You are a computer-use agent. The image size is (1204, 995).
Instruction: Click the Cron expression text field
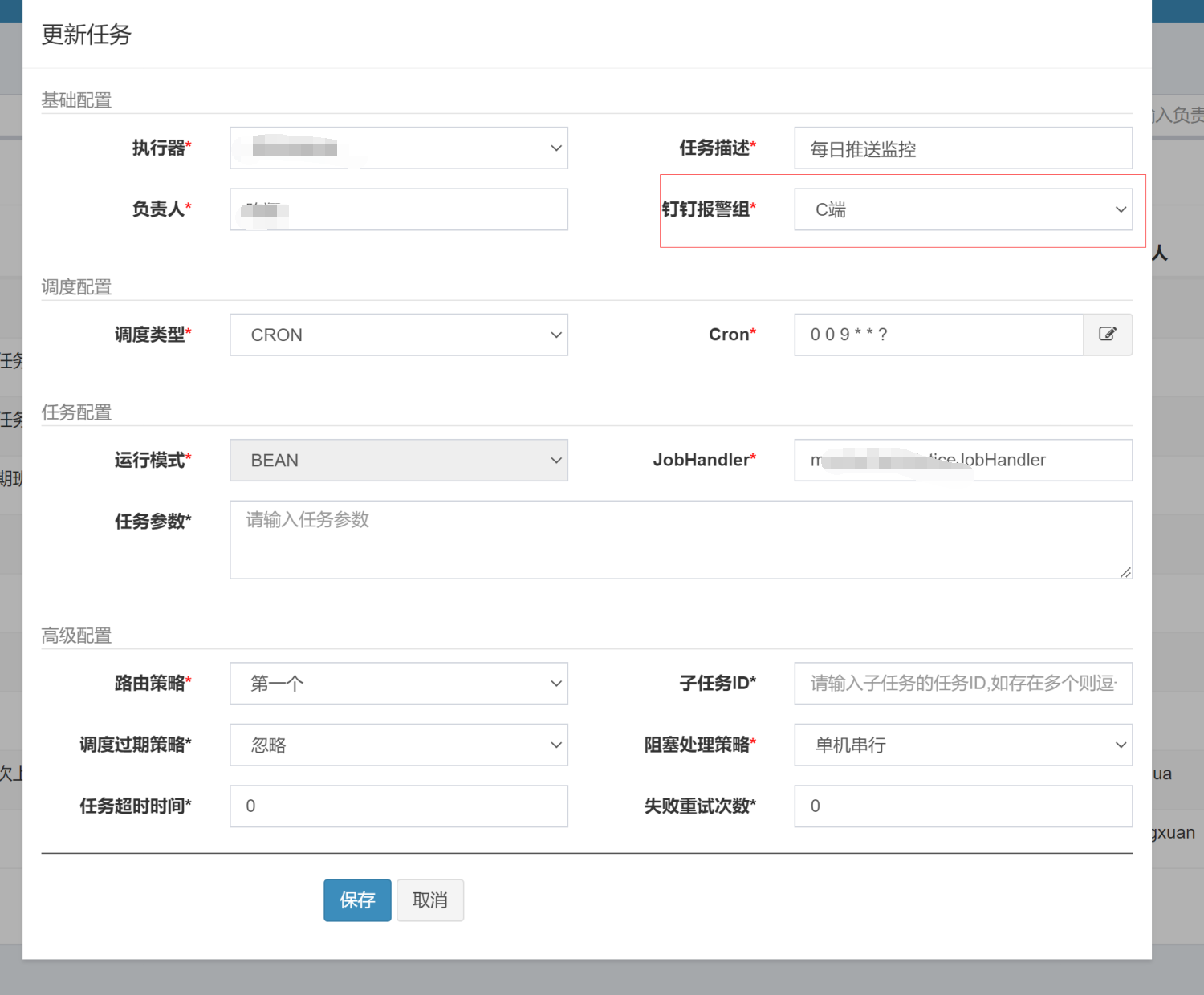938,335
